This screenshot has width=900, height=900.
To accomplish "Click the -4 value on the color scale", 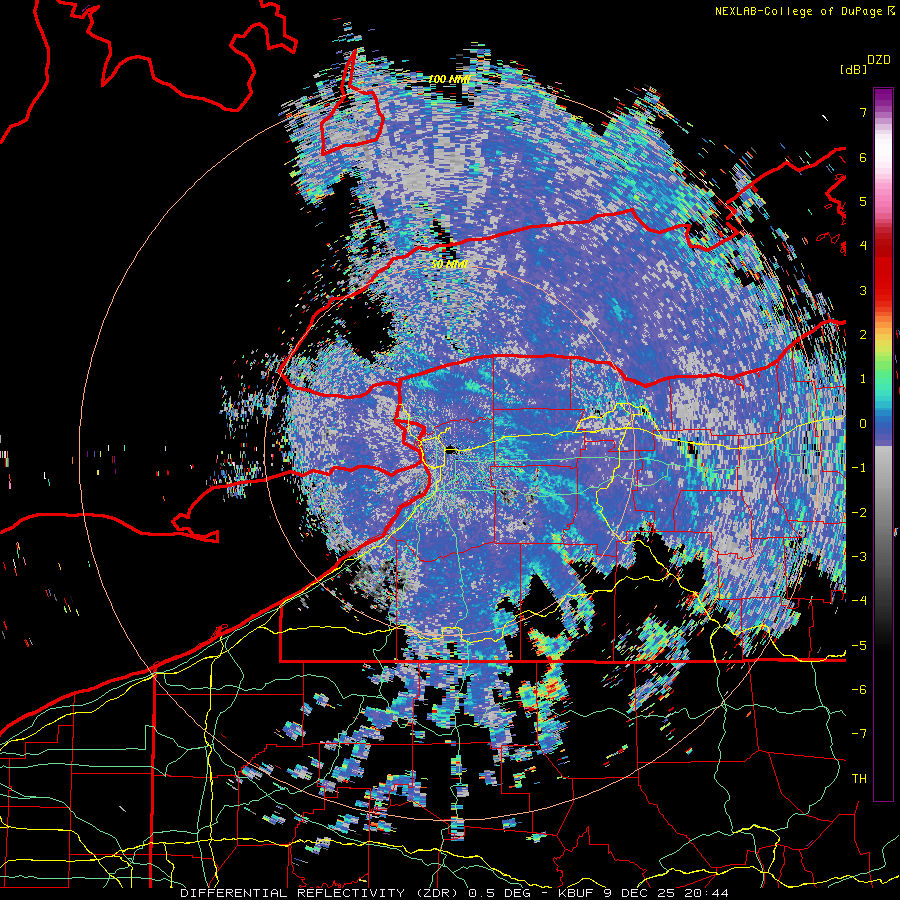I will pos(859,601).
